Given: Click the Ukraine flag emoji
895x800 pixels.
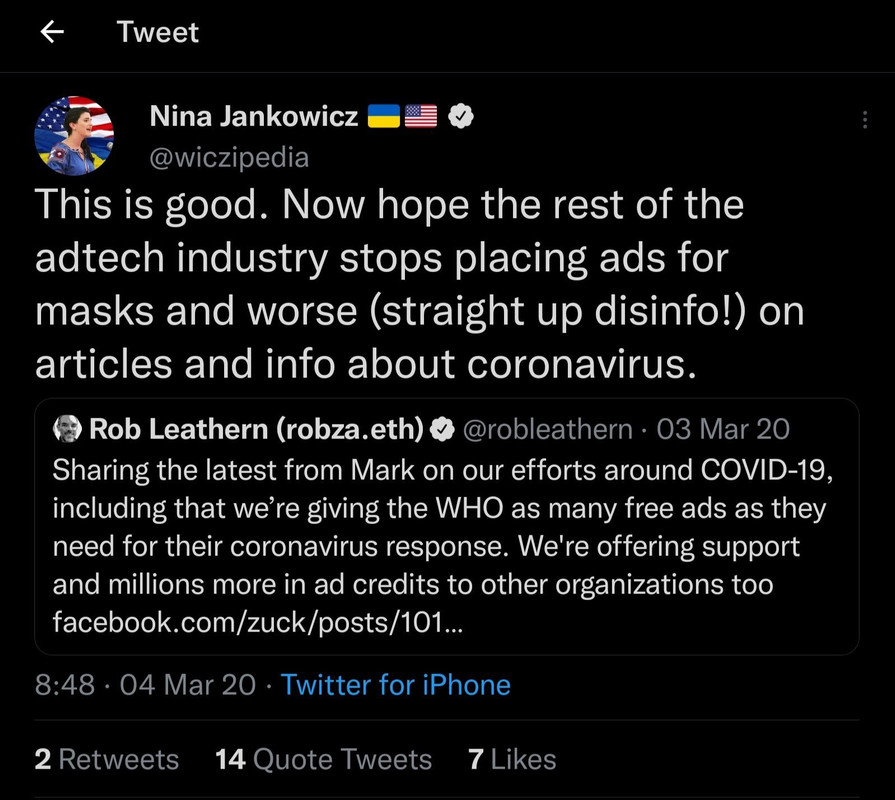Looking at the screenshot, I should [384, 116].
